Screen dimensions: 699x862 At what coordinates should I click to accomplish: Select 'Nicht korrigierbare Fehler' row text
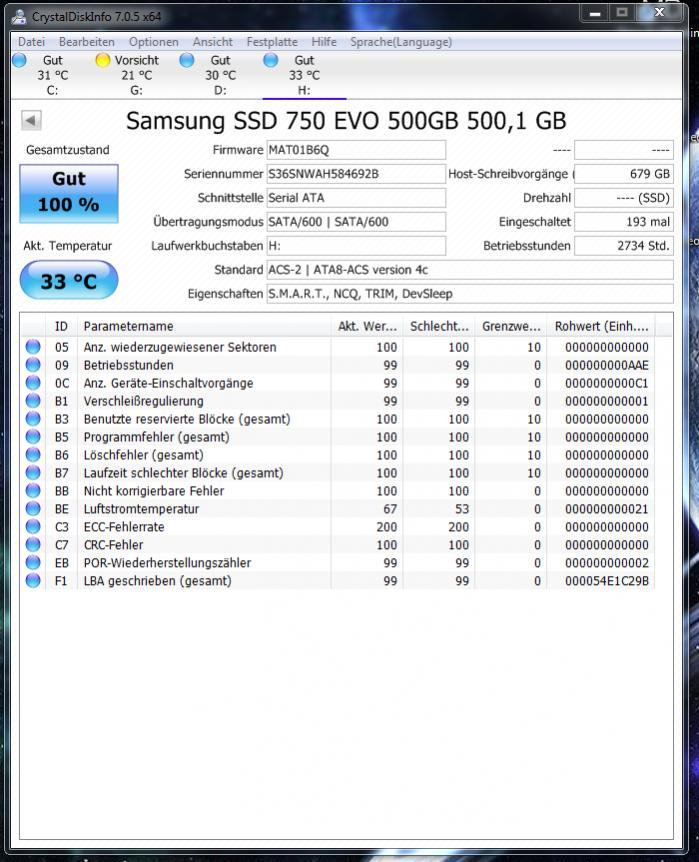pyautogui.click(x=154, y=491)
